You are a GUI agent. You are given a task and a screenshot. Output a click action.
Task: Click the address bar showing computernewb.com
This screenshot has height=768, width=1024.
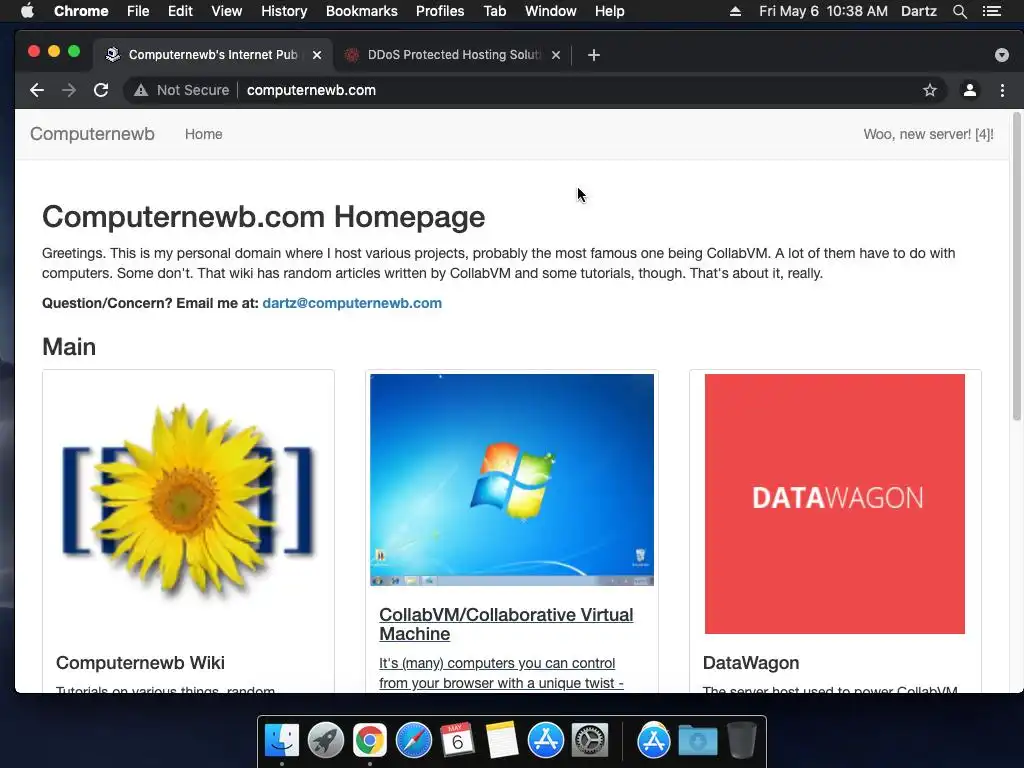311,90
